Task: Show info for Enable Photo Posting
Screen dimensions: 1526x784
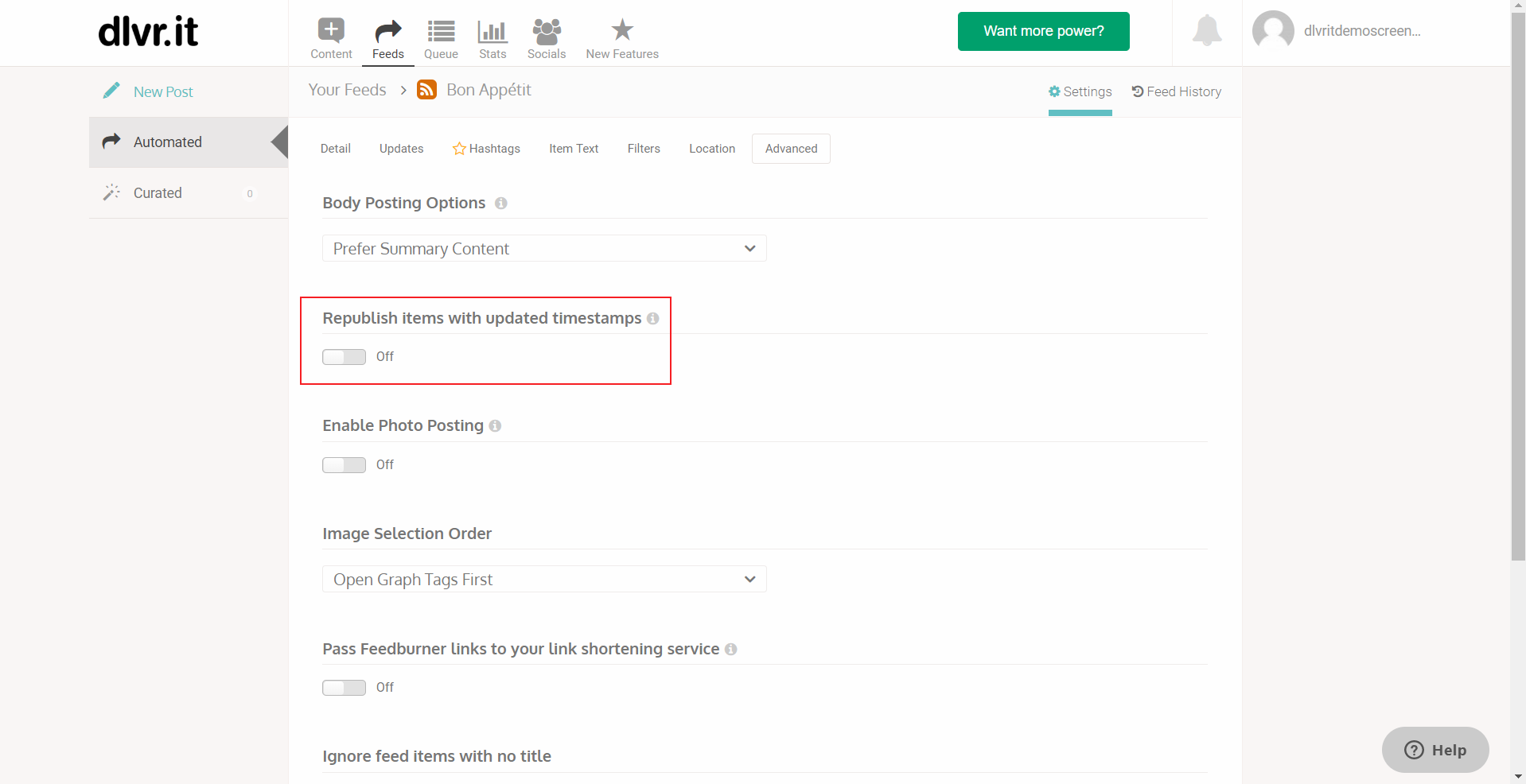Action: 495,426
